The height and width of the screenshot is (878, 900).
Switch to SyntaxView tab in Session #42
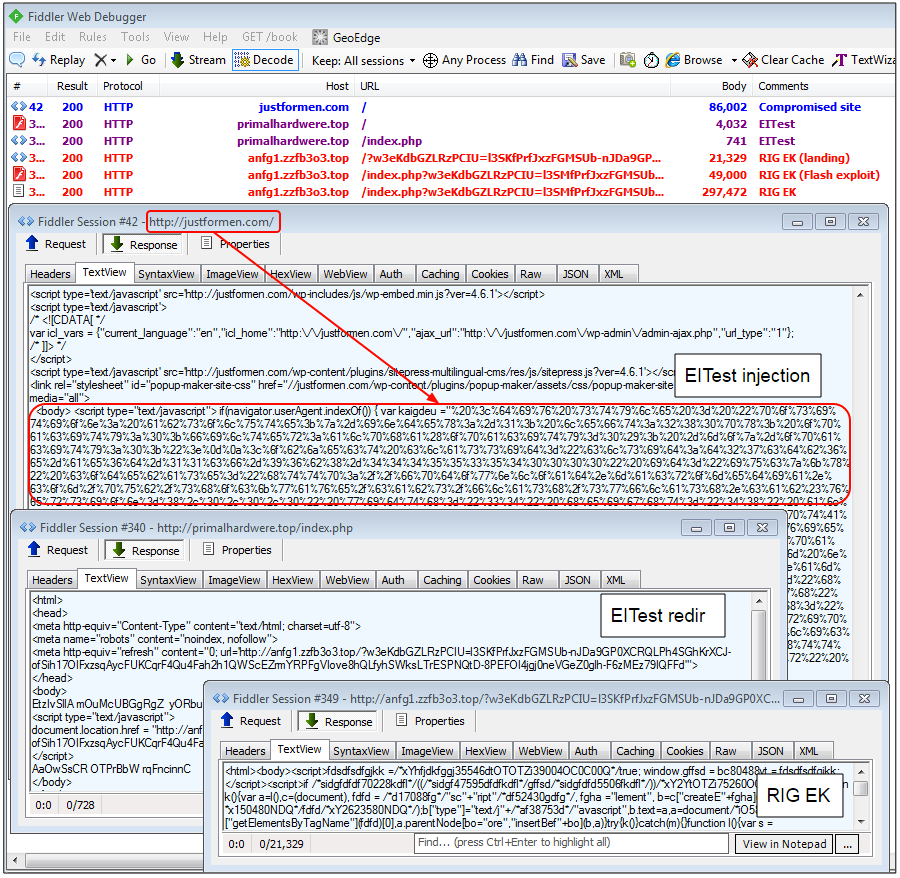[166, 274]
